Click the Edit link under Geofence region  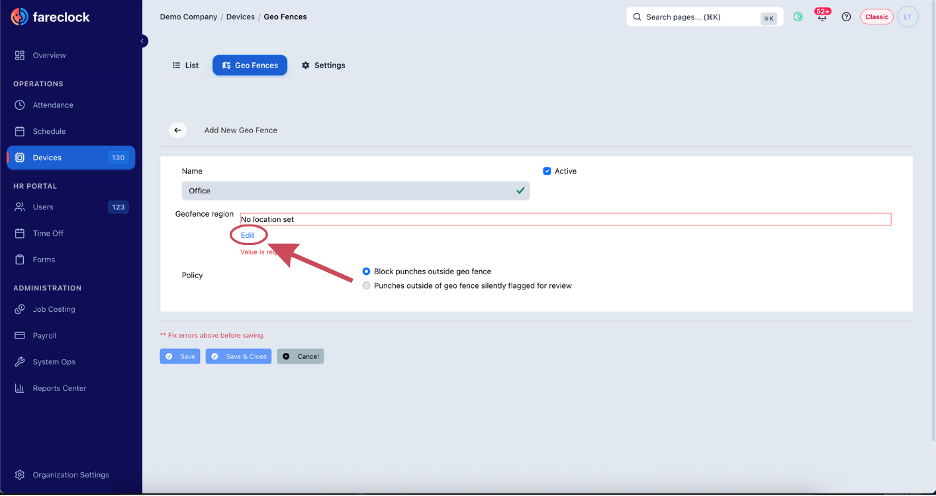tap(247, 235)
